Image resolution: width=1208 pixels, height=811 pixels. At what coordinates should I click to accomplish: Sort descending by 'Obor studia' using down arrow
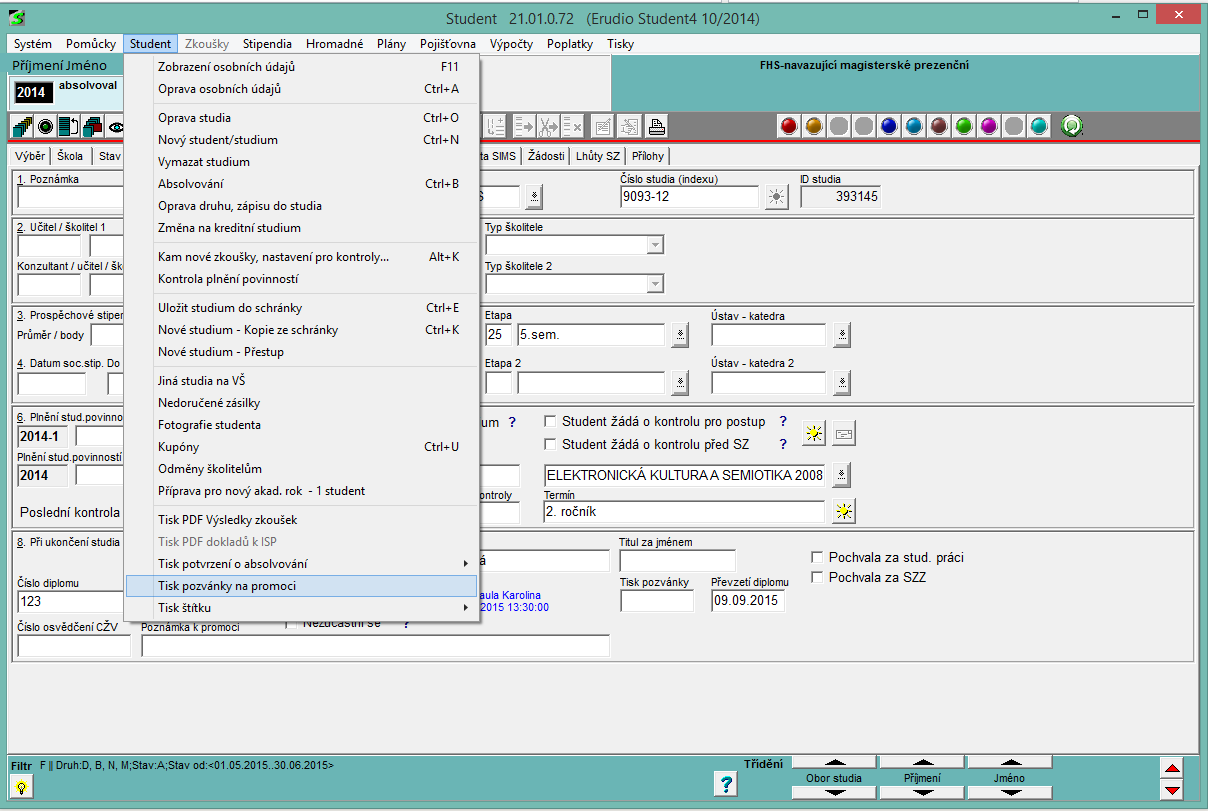point(833,792)
